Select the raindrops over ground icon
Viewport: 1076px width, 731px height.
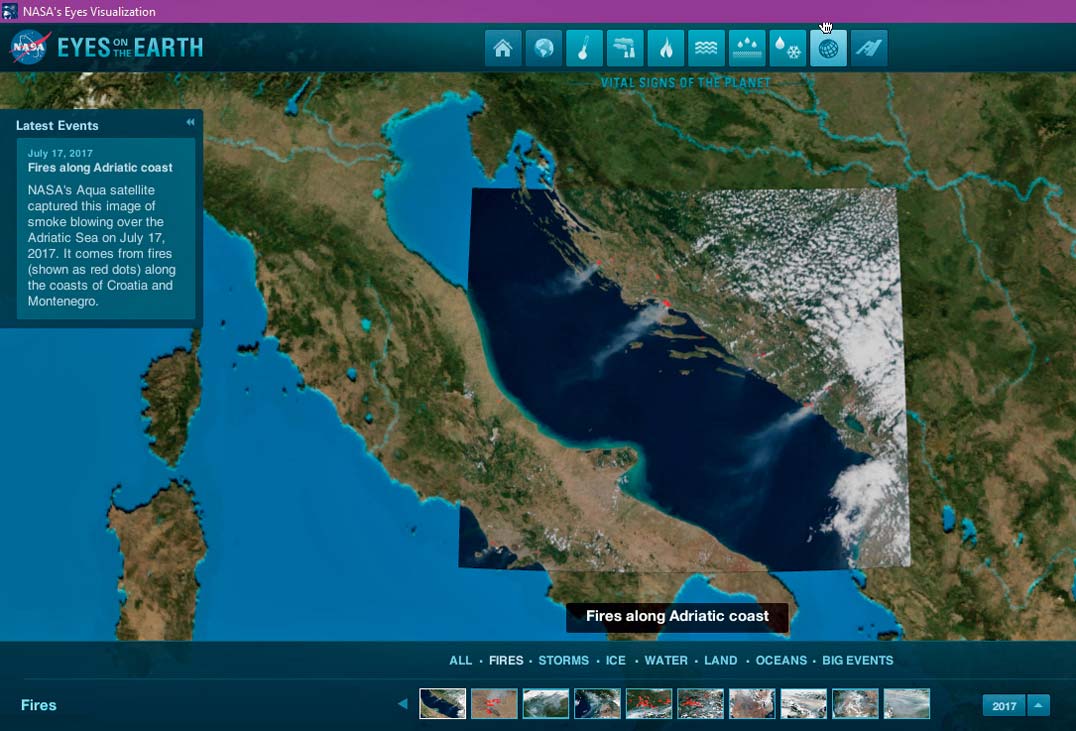[x=747, y=48]
